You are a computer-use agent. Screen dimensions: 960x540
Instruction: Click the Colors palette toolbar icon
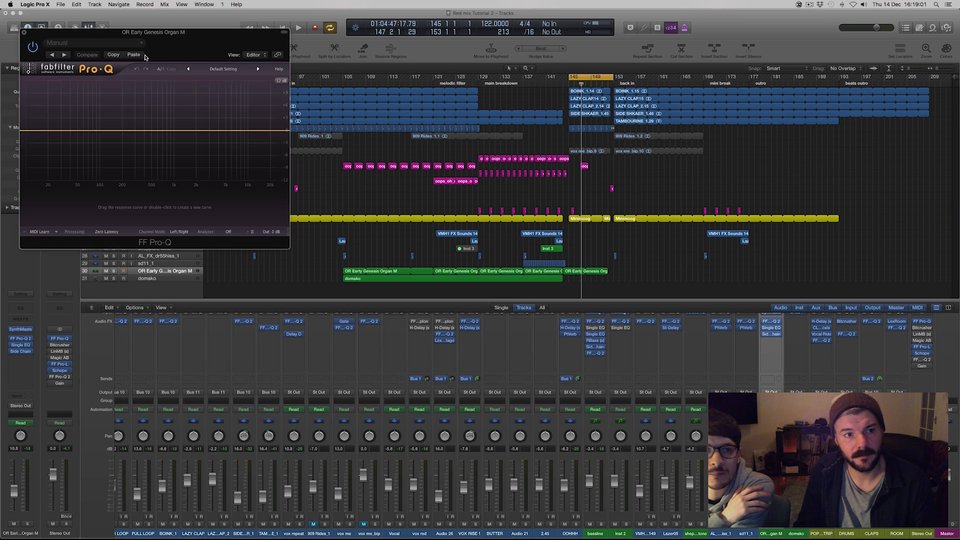pos(946,50)
